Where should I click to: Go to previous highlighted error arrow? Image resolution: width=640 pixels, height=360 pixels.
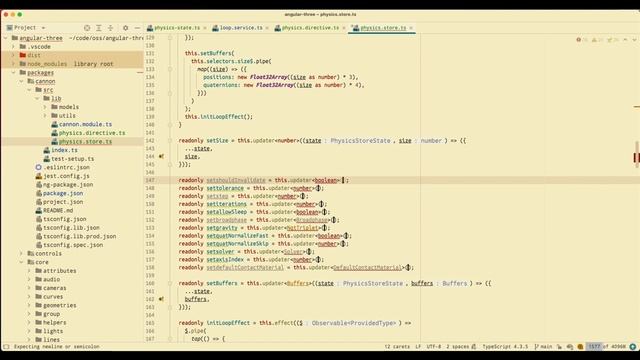tap(625, 40)
